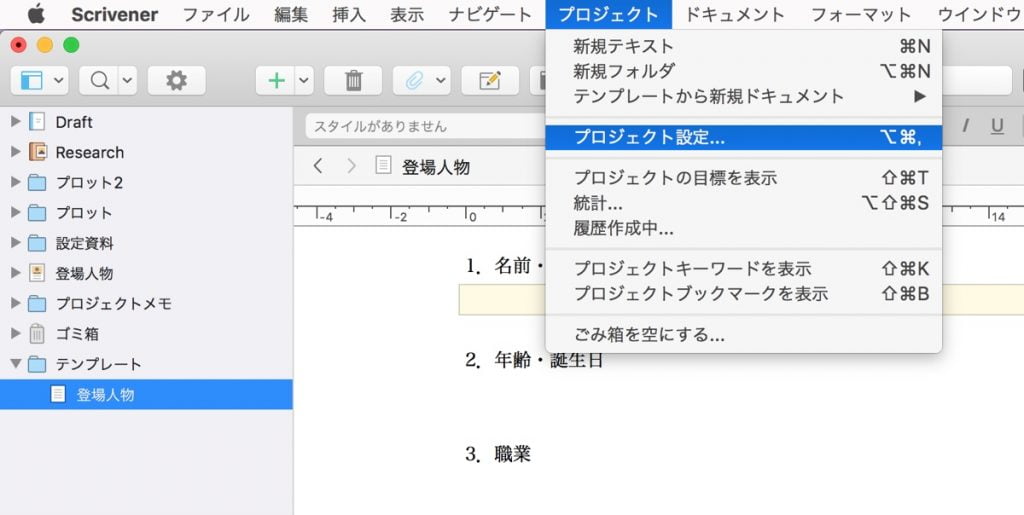Choose プロジェクトブックマークを表示
The image size is (1024, 515).
point(744,294)
